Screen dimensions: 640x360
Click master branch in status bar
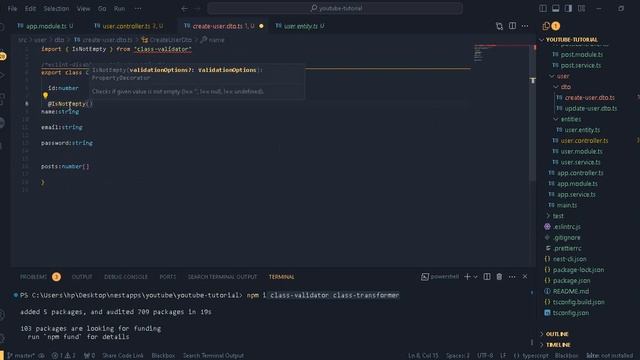(x=21, y=356)
